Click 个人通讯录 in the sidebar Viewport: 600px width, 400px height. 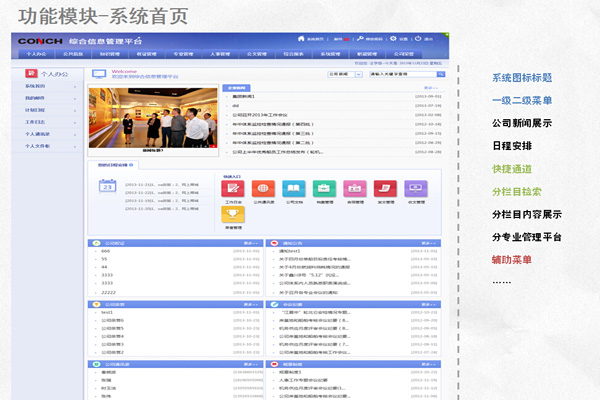38,134
